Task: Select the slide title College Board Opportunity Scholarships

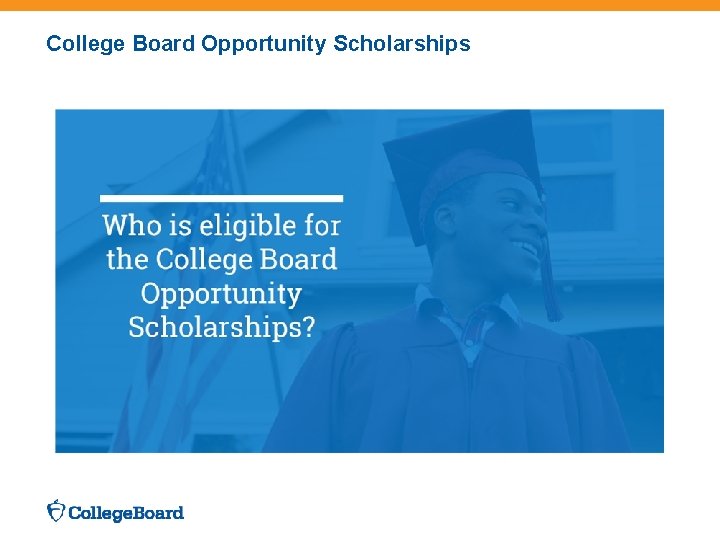Action: click(x=258, y=44)
